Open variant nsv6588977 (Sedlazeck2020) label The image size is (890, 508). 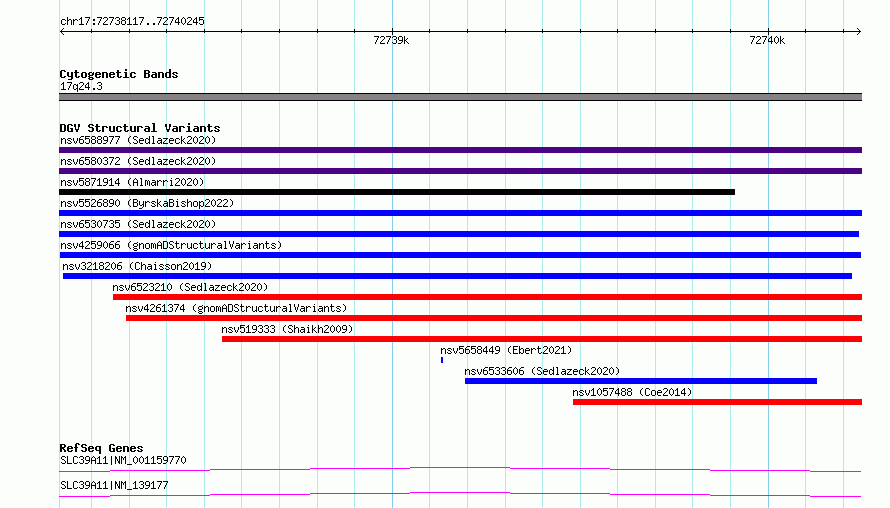point(138,140)
